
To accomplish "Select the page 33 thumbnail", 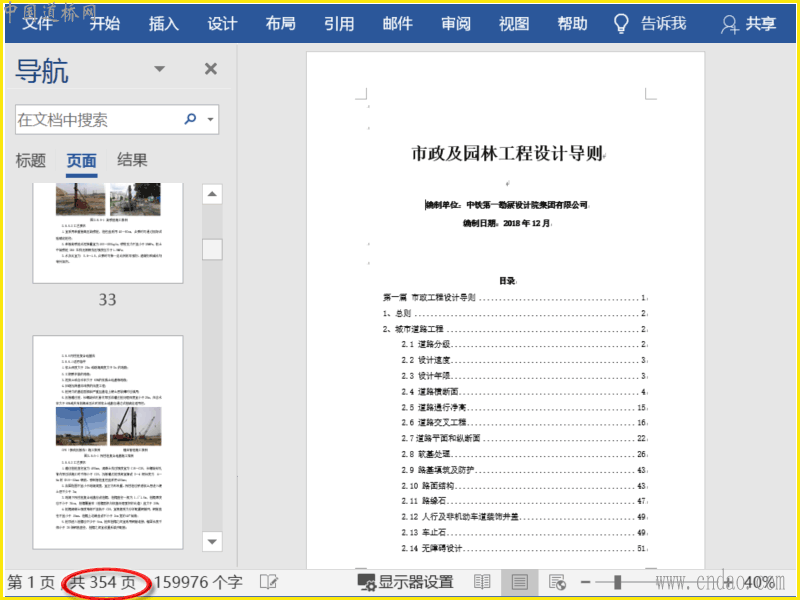I will tap(108, 233).
